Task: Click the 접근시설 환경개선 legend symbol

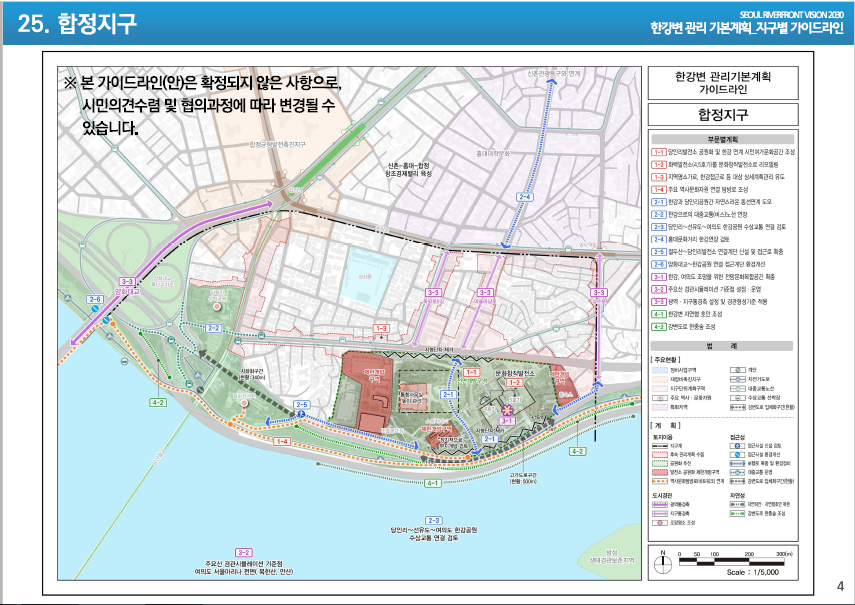Action: 737,455
